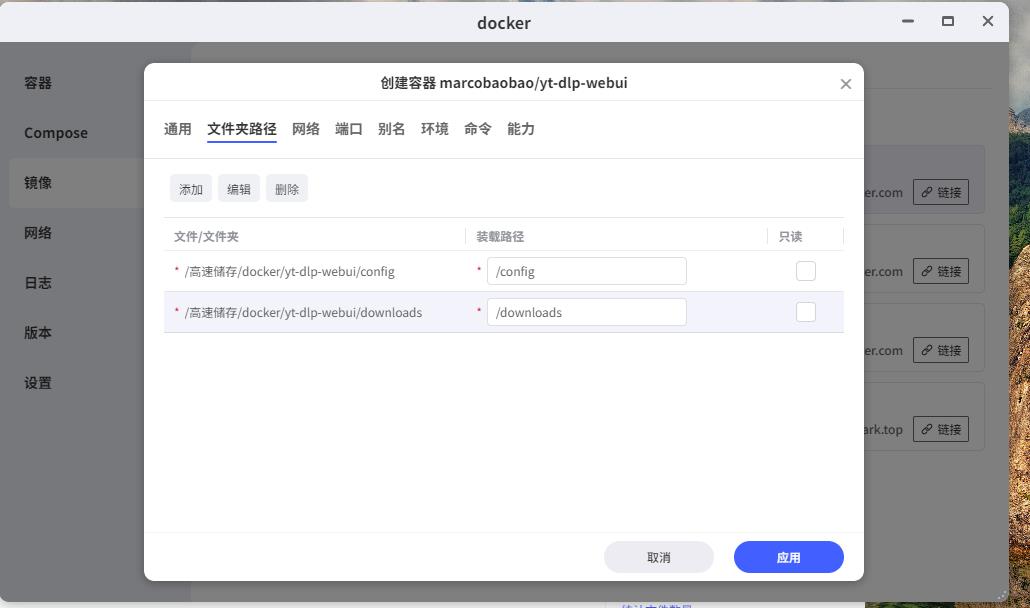Click the 编辑 button

(238, 189)
